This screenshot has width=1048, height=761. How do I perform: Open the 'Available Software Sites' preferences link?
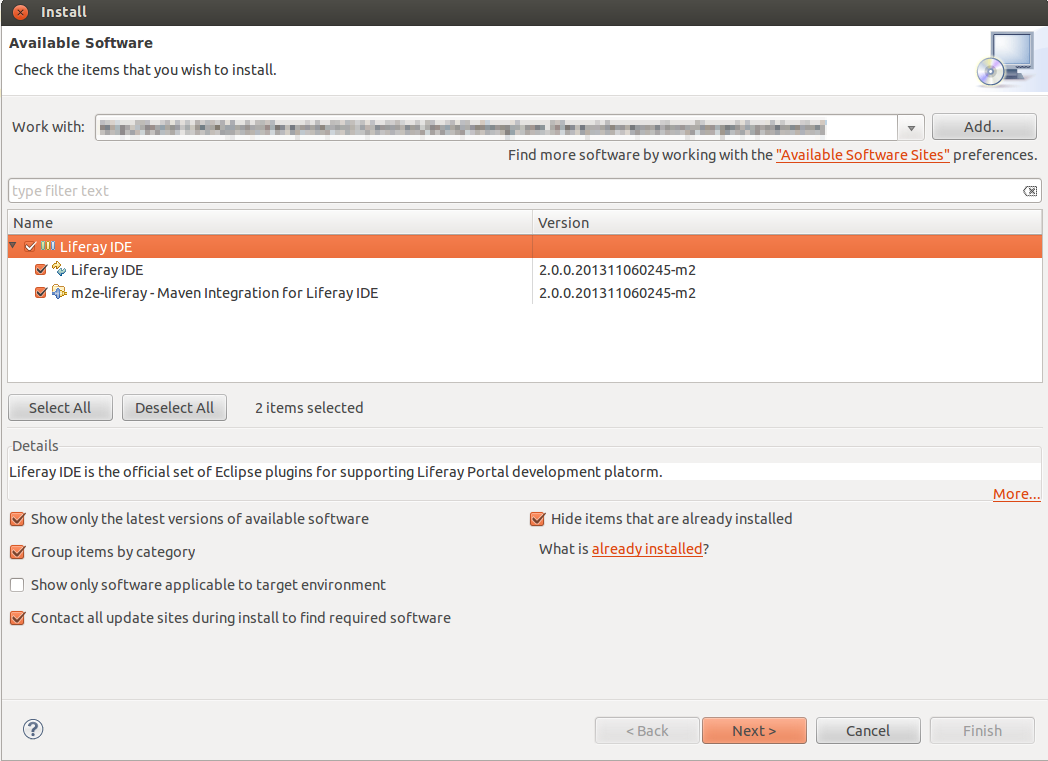[862, 155]
